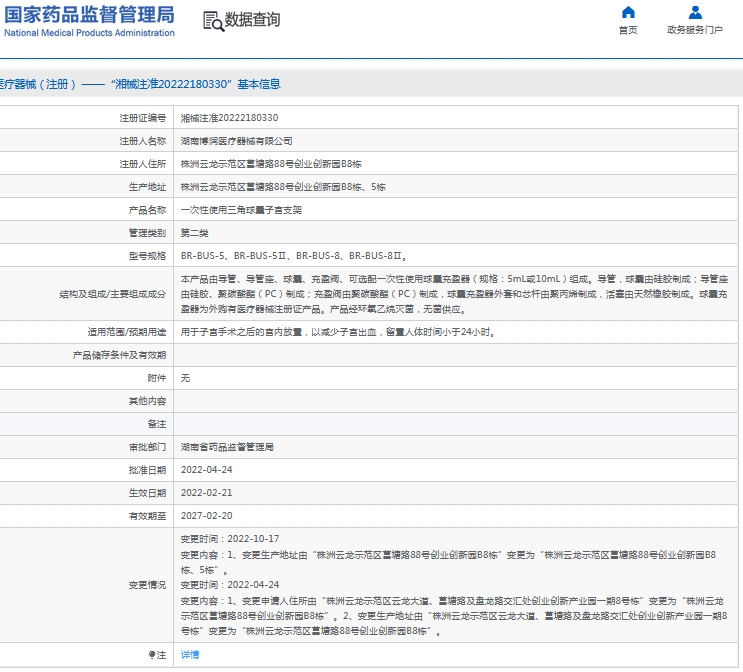Click registrant name 湖南博润医疗器械有限公司
Screen dimensions: 743x672
coord(236,141)
